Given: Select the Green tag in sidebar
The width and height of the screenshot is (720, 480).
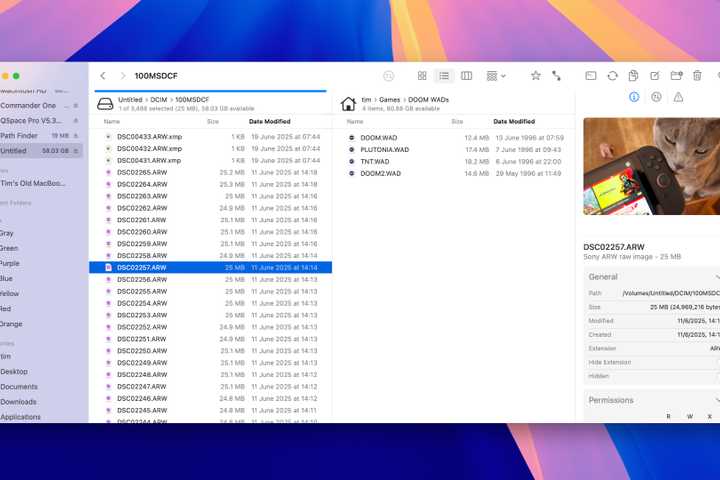Looking at the screenshot, I should [9, 248].
